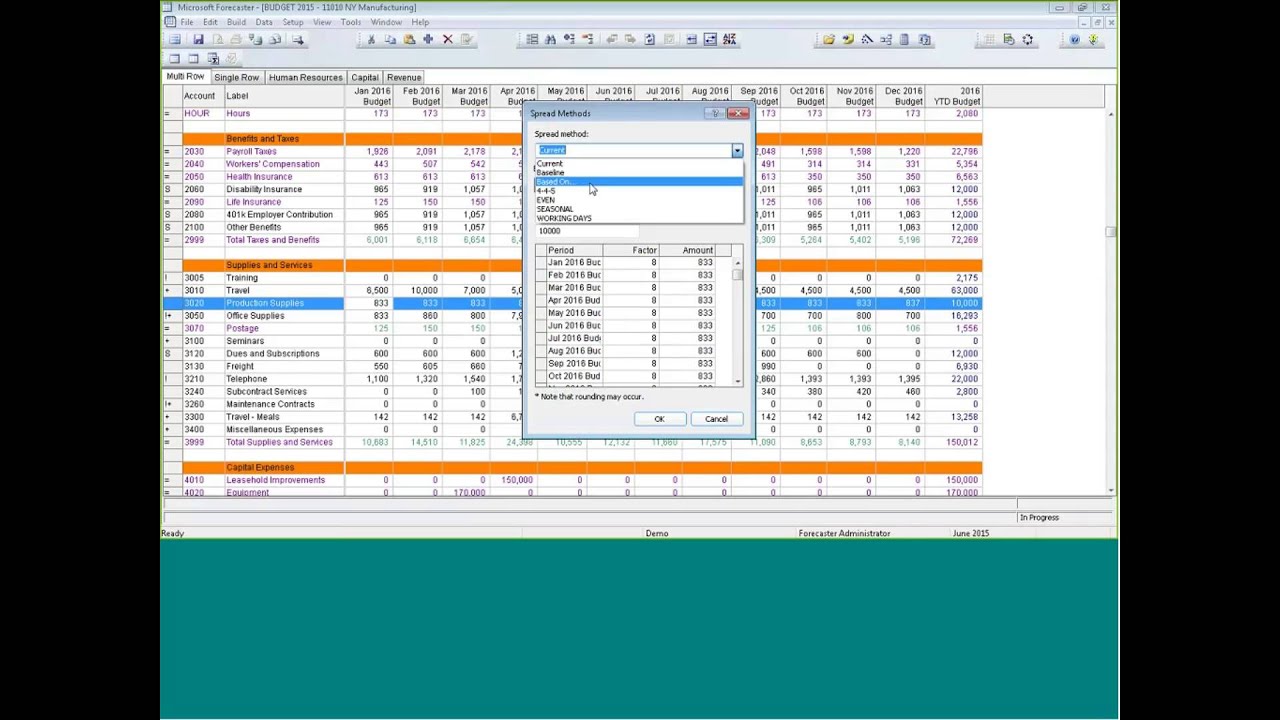Open the Capital tab

[364, 77]
